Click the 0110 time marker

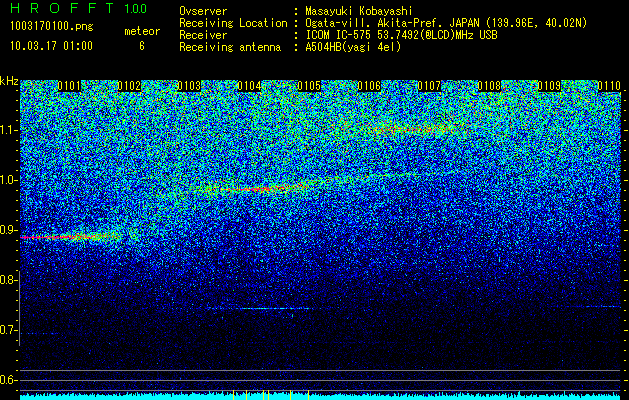click(609, 86)
